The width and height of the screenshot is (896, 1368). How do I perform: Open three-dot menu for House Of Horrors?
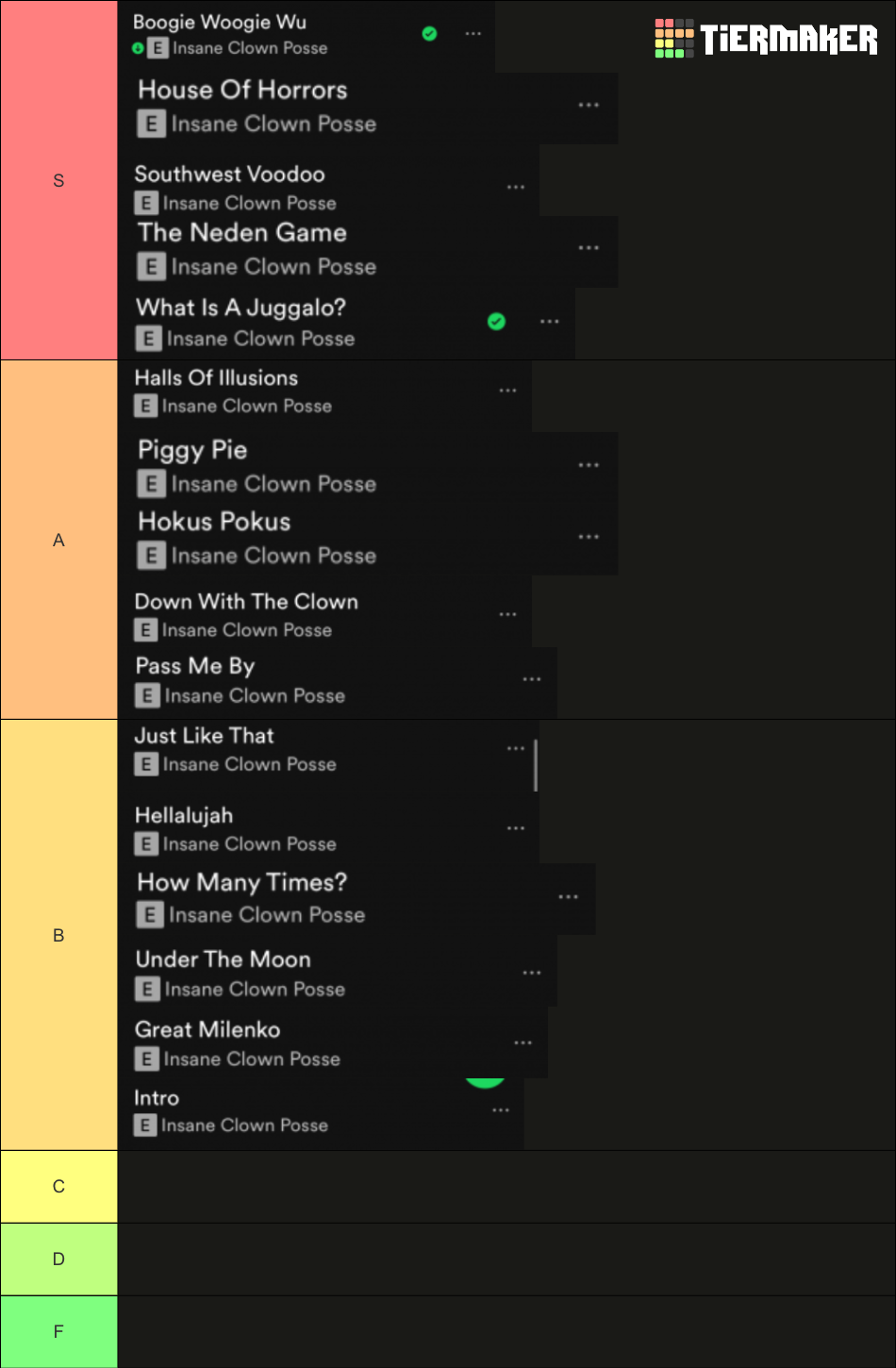click(589, 106)
